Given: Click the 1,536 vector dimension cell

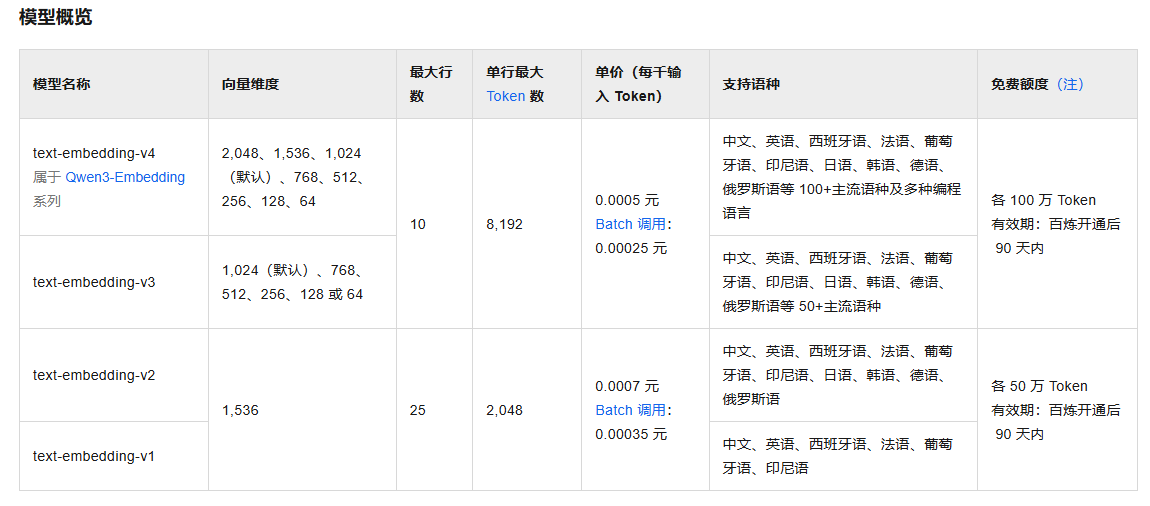Looking at the screenshot, I should pos(240,410).
